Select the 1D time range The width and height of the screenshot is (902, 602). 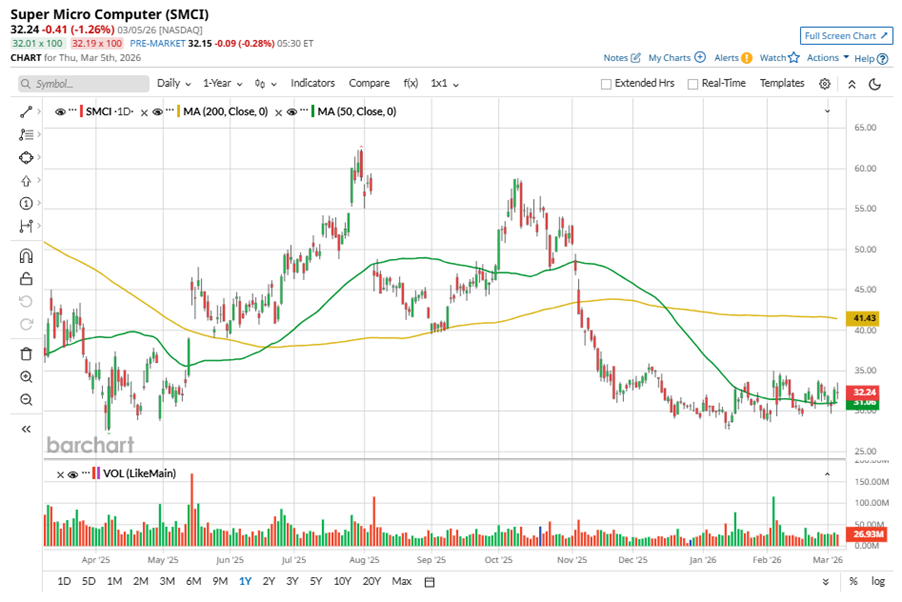(64, 581)
